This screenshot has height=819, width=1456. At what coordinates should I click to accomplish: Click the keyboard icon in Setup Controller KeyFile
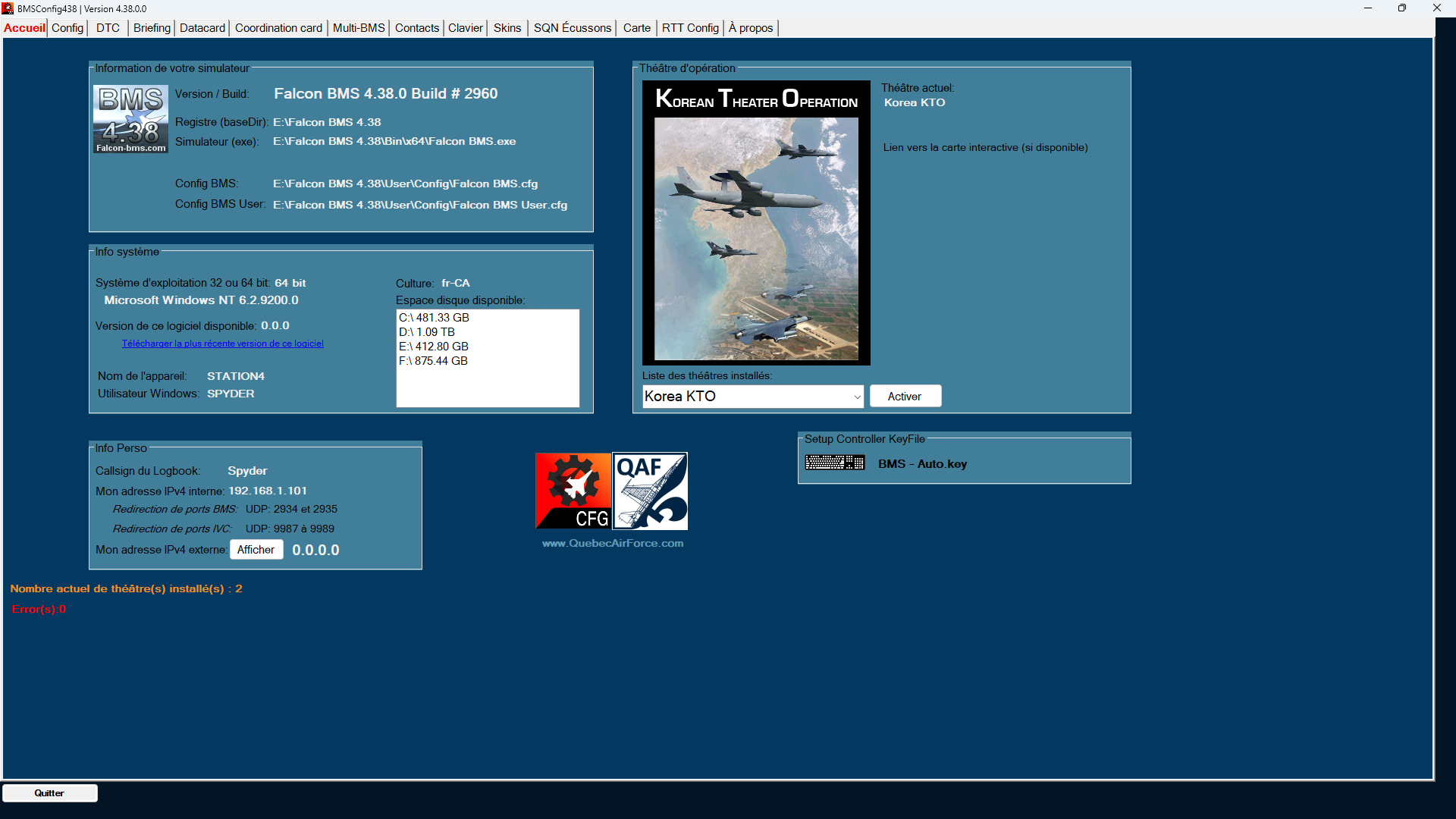[835, 463]
